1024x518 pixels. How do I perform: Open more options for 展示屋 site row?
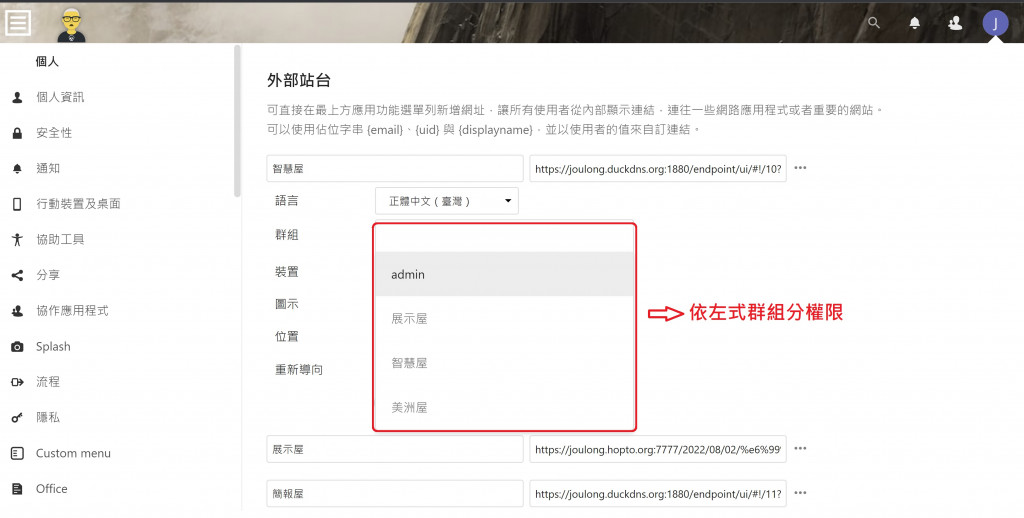point(800,449)
